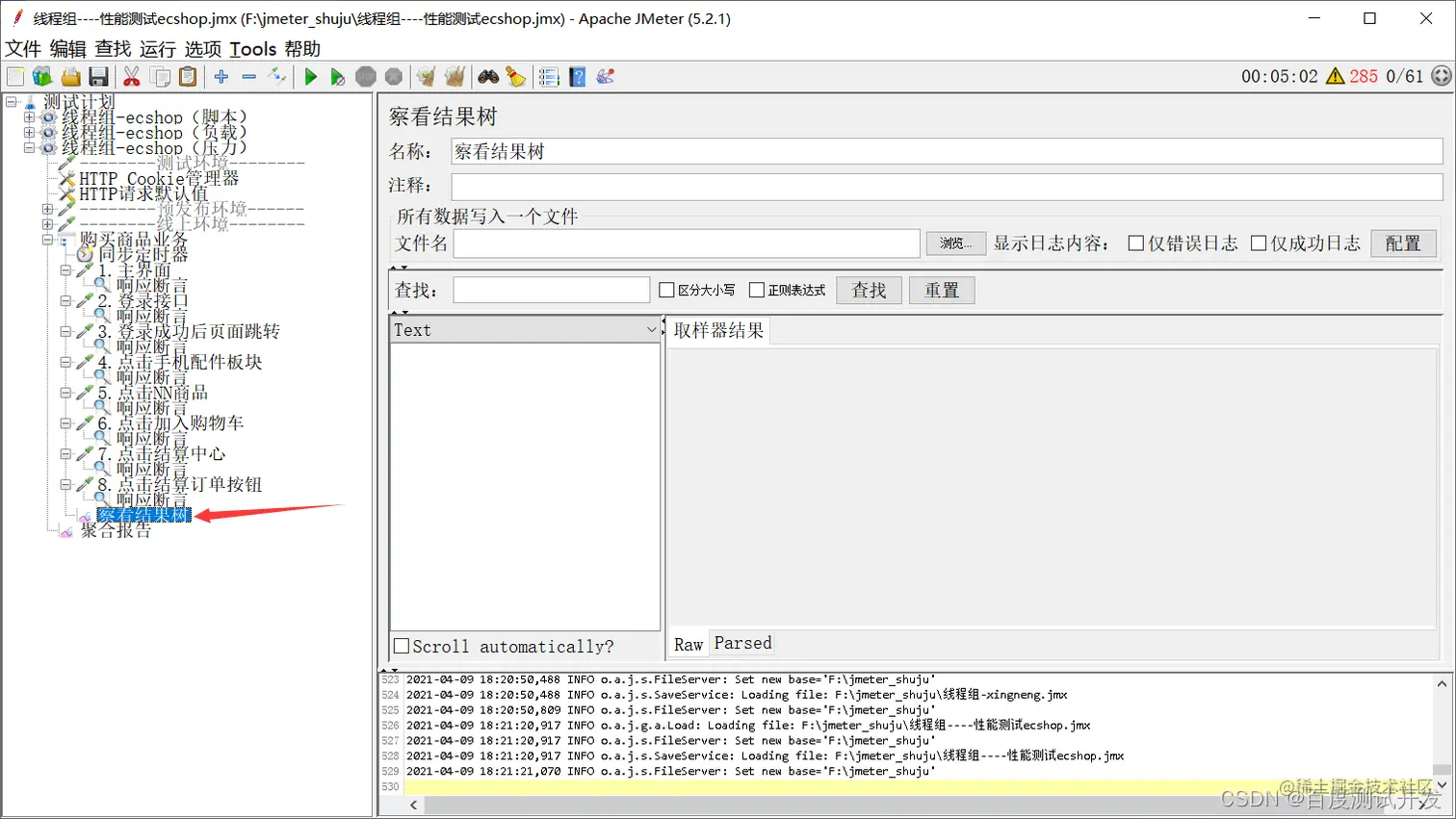Collapse all nodes with minus icon

tap(249, 76)
